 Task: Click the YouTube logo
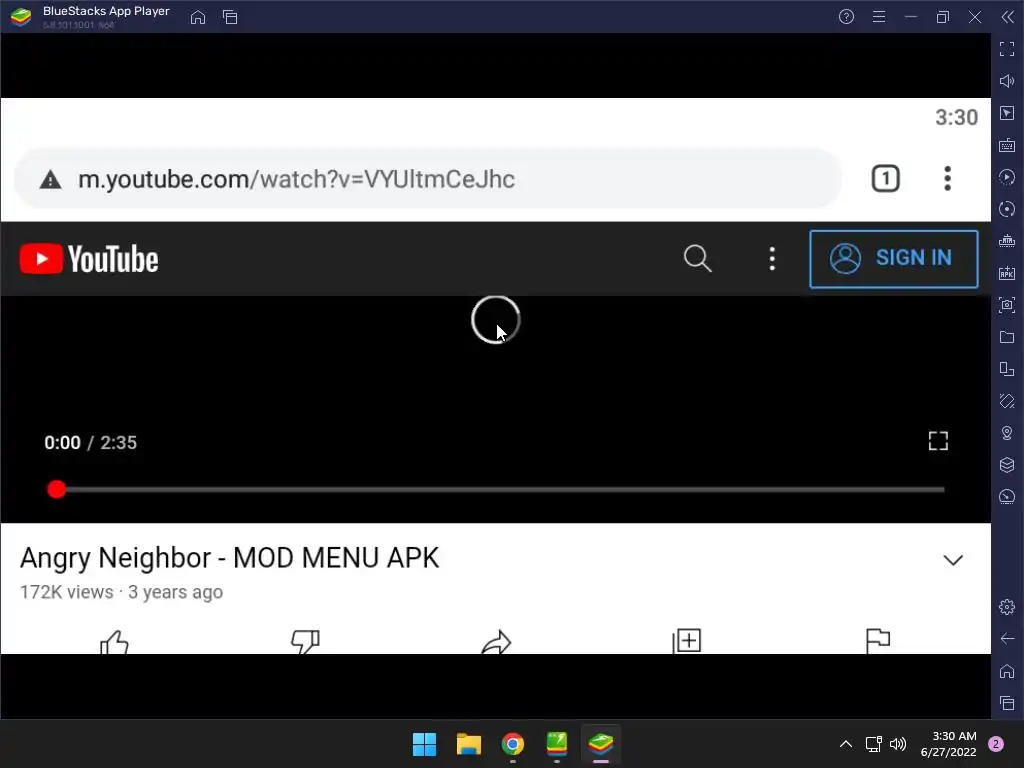(x=89, y=259)
